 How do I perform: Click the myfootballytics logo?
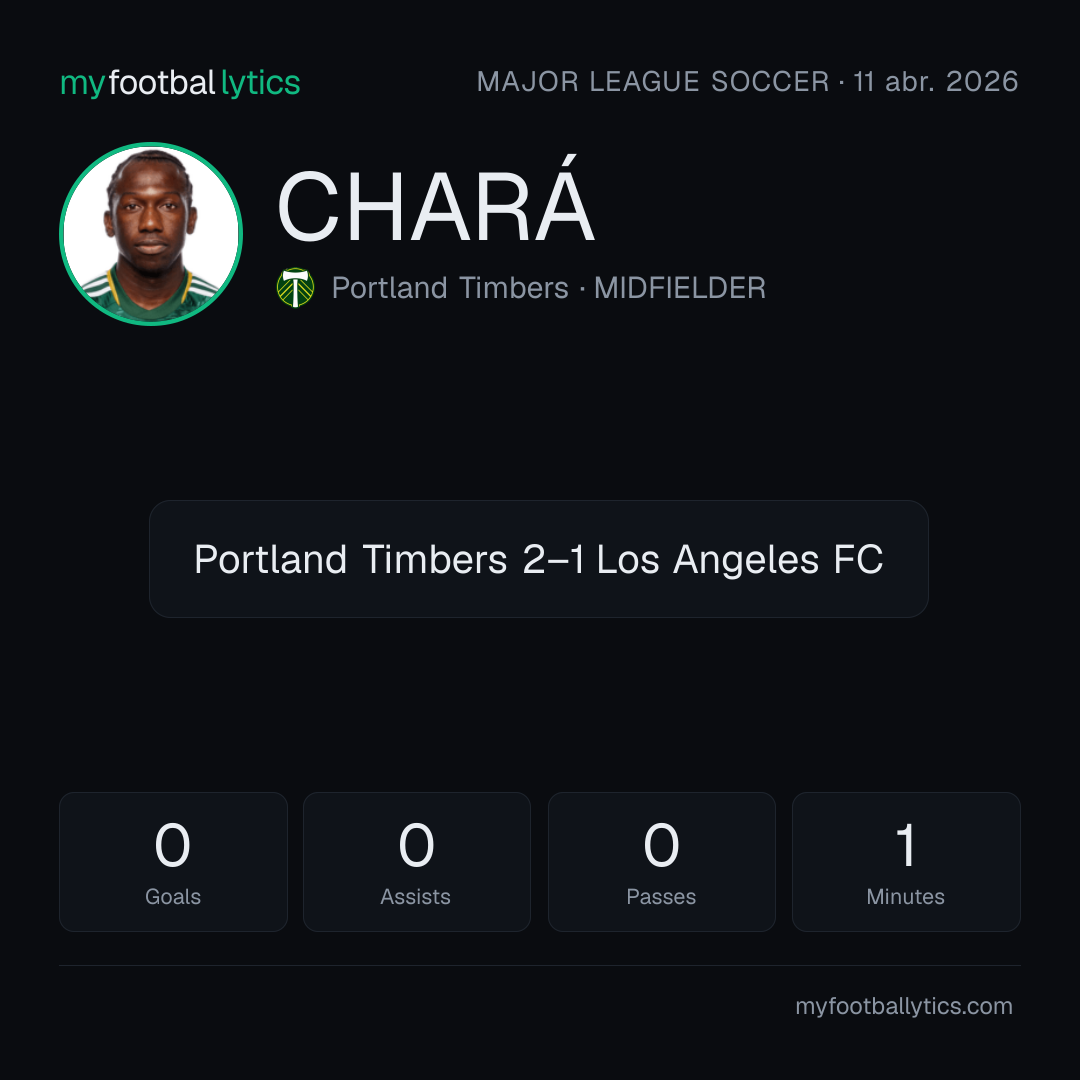coord(180,83)
